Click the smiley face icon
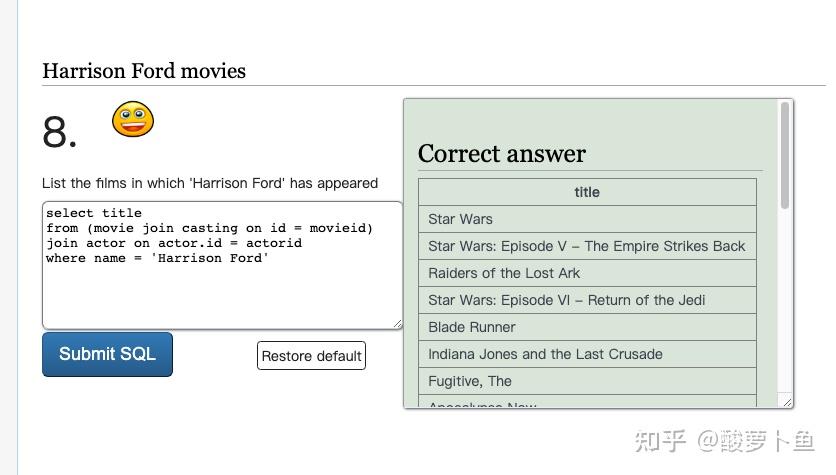Screen dimensions: 836x475 tap(133, 120)
